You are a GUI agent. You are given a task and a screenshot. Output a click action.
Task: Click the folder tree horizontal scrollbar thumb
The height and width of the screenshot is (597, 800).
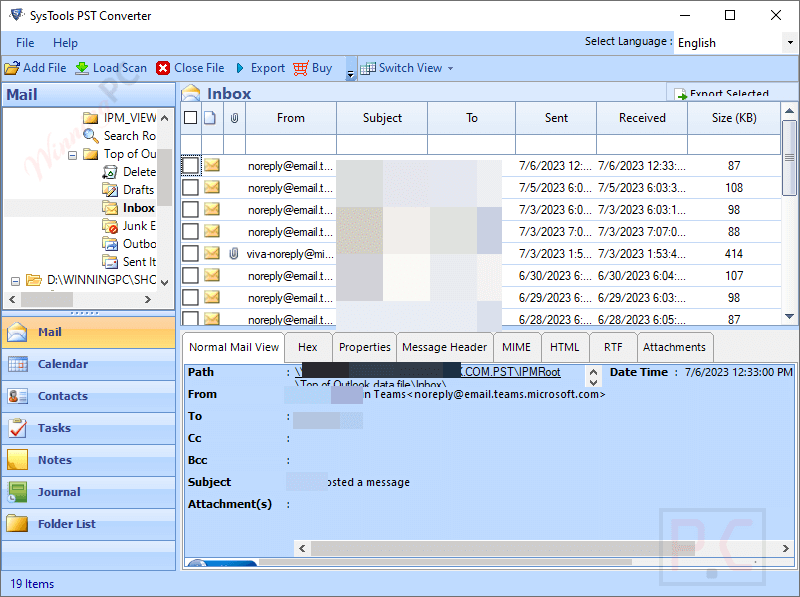tap(47, 299)
